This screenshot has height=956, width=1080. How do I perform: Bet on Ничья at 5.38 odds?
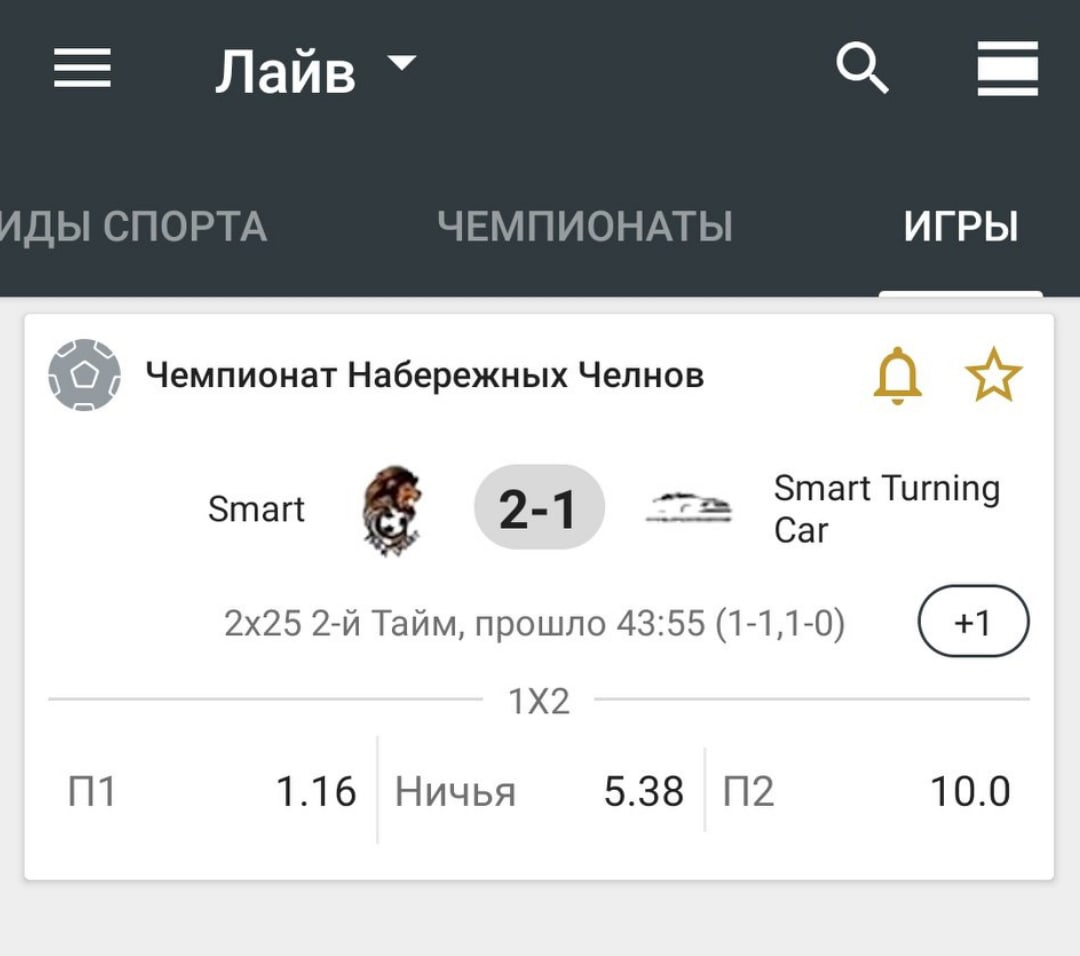540,790
